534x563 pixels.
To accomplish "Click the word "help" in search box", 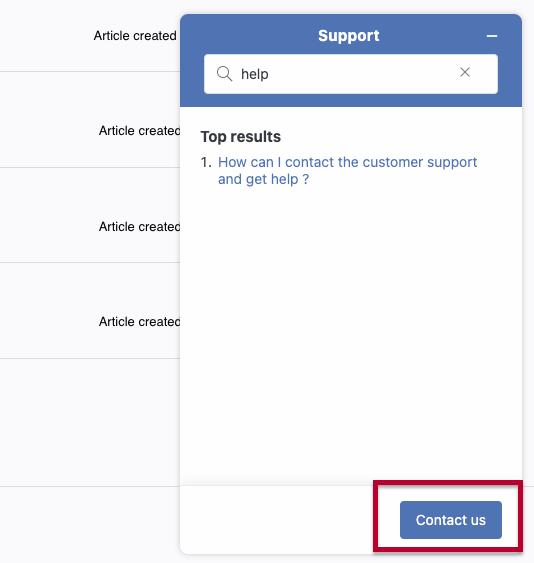I will tap(255, 74).
